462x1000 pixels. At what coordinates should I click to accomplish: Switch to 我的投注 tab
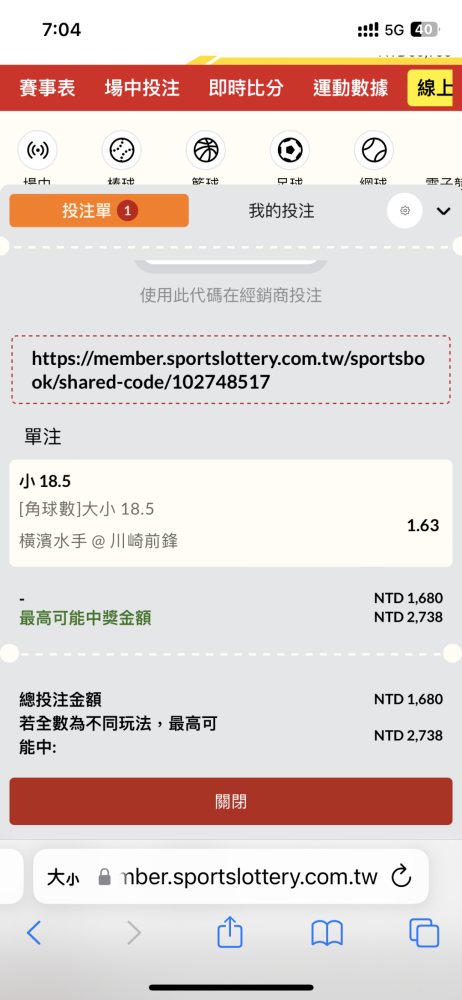[281, 210]
